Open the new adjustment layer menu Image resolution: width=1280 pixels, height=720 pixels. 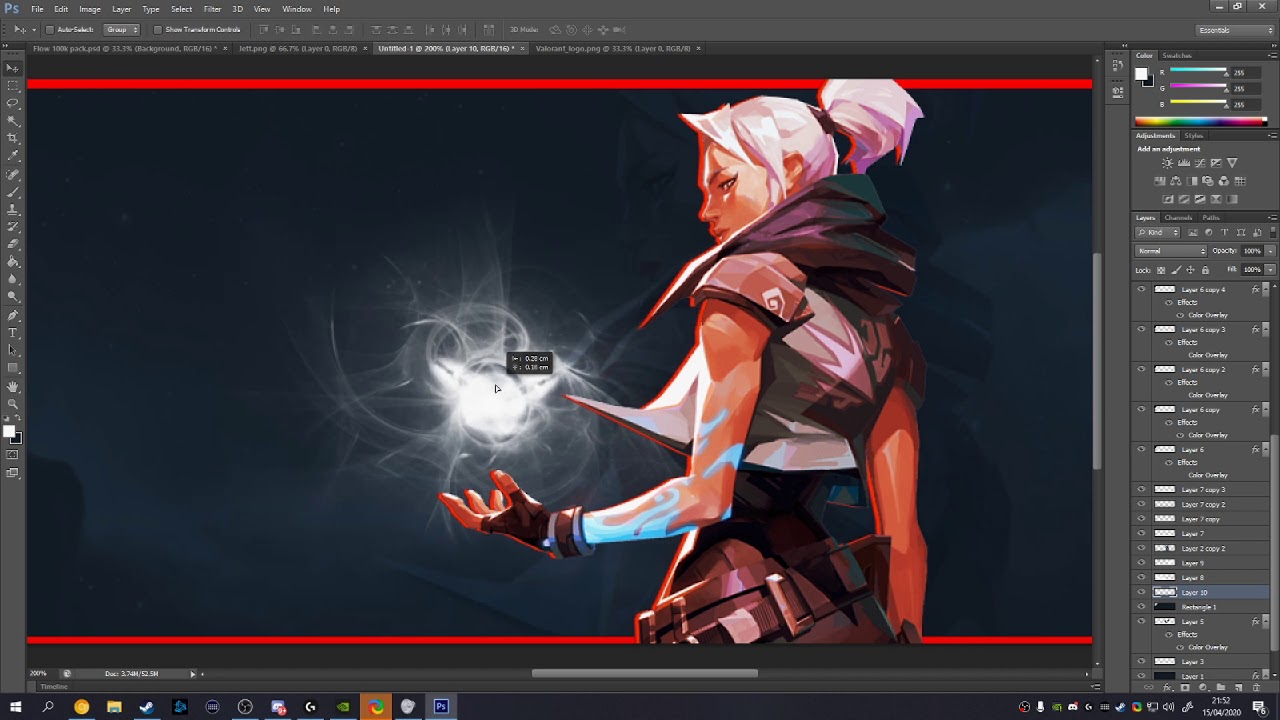pyautogui.click(x=1203, y=687)
